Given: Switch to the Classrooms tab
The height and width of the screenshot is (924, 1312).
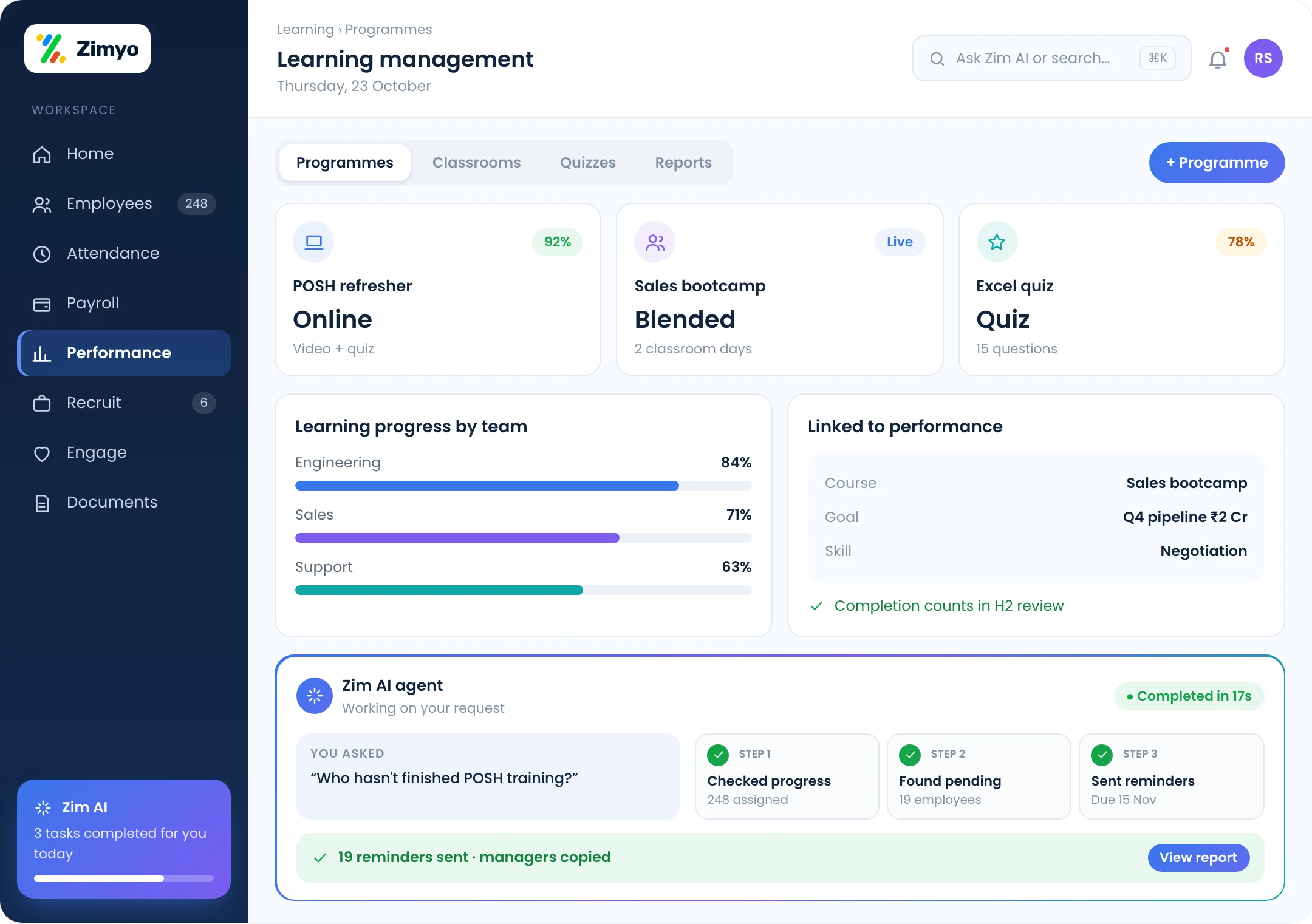Looking at the screenshot, I should [x=477, y=163].
